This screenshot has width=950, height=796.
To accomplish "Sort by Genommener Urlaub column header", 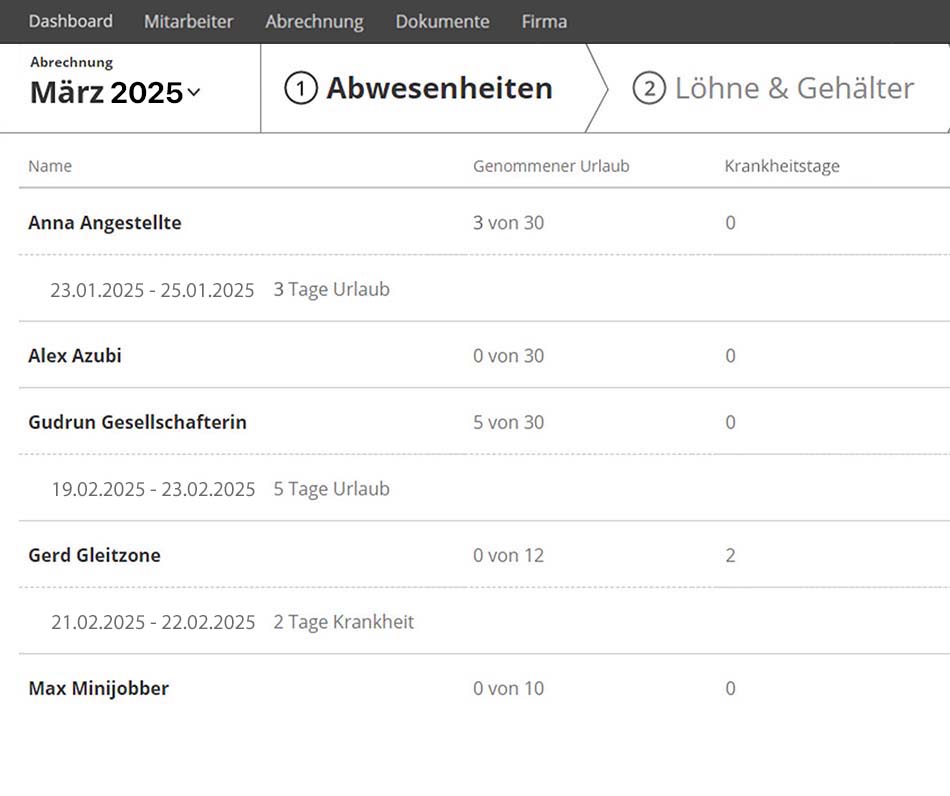I will point(551,166).
